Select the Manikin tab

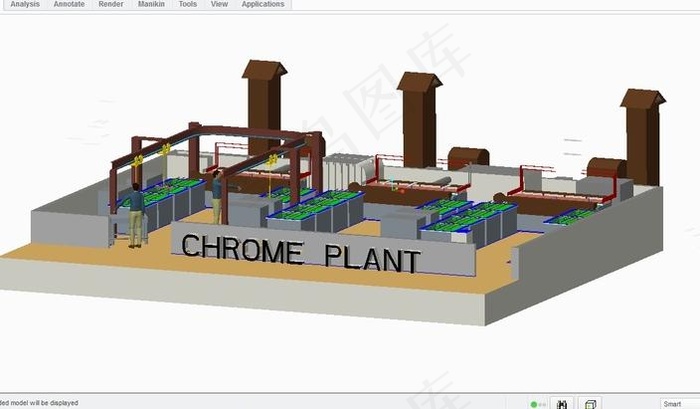151,4
